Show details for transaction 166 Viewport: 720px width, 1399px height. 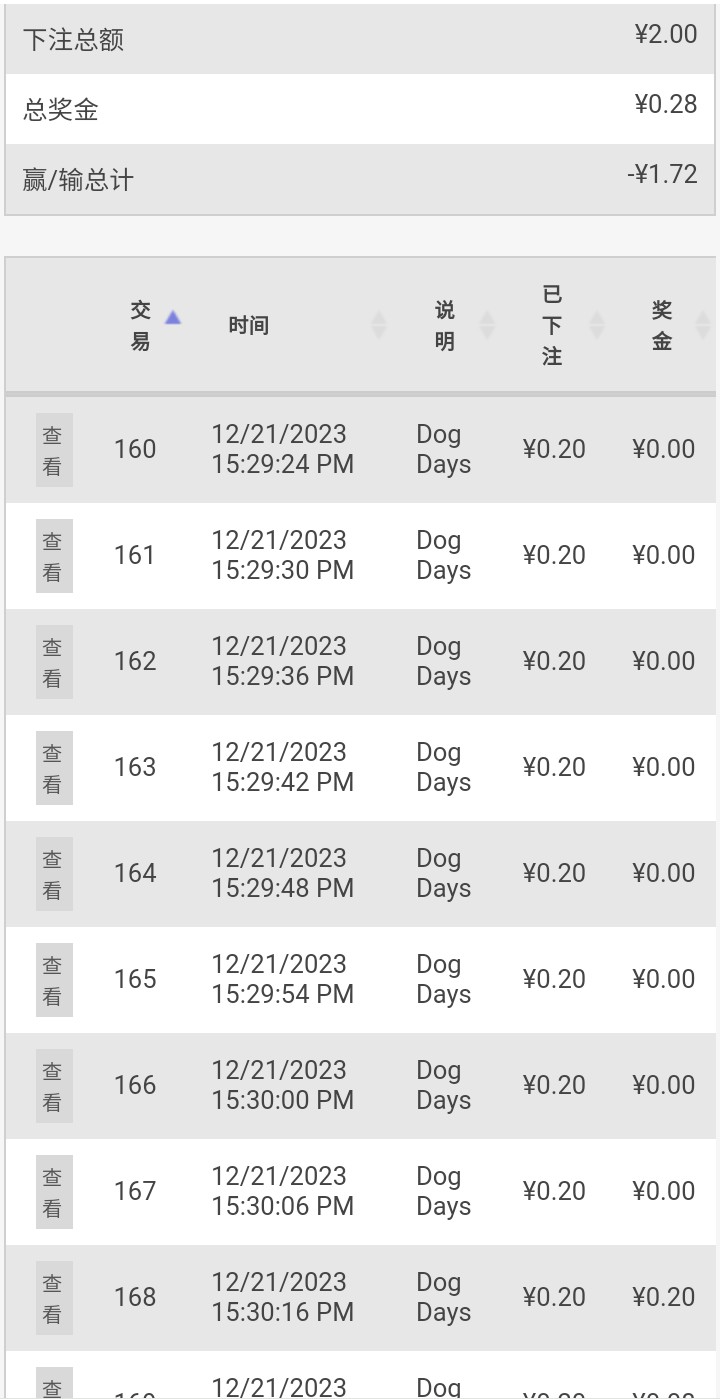(54, 1086)
